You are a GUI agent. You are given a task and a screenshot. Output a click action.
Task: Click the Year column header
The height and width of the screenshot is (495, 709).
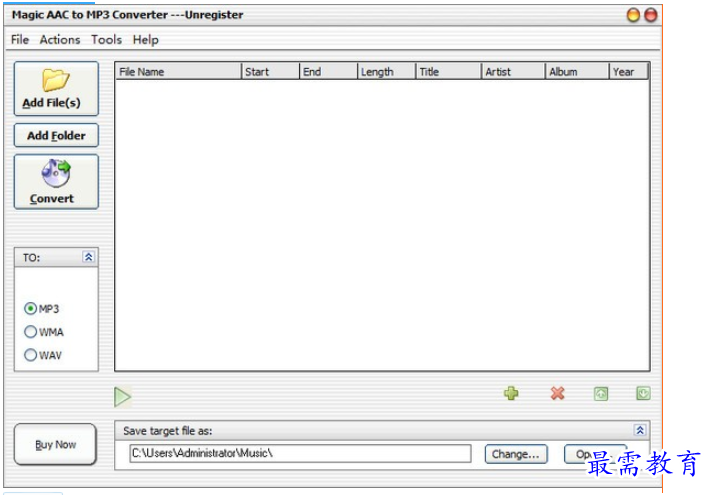pos(629,72)
